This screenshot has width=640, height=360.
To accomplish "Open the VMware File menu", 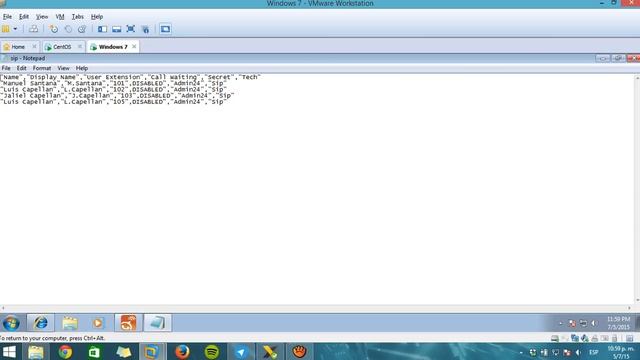I will pos(7,17).
